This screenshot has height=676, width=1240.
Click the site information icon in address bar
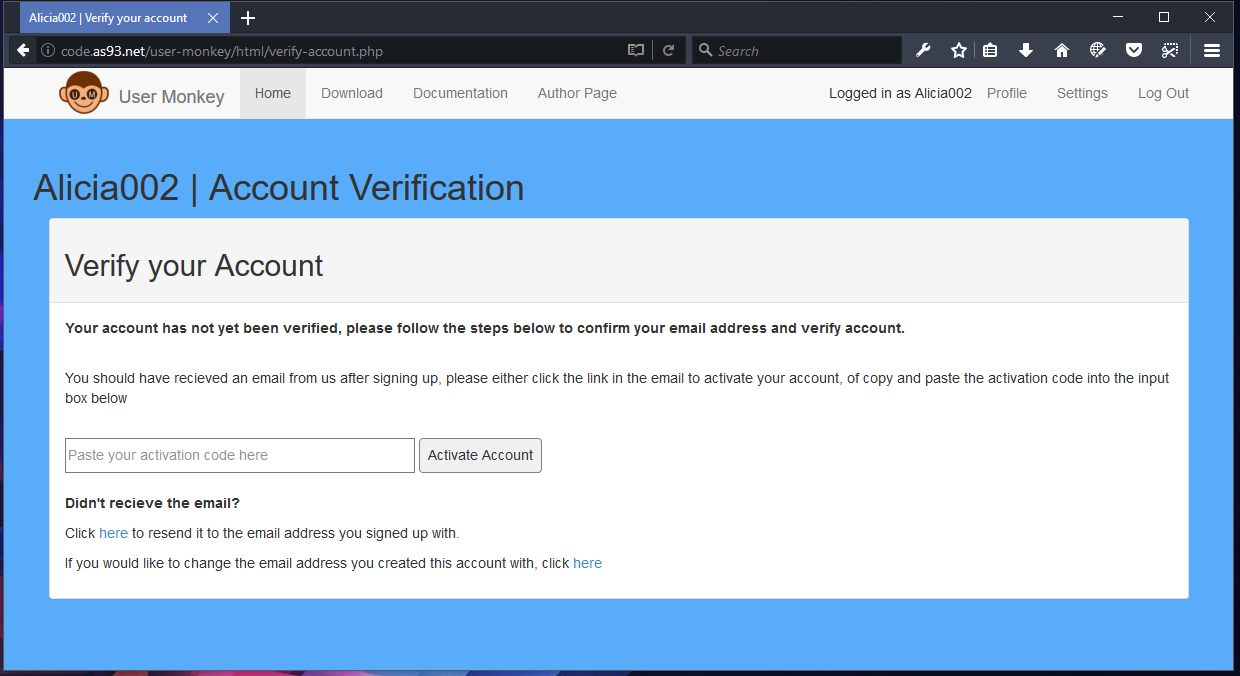(47, 50)
